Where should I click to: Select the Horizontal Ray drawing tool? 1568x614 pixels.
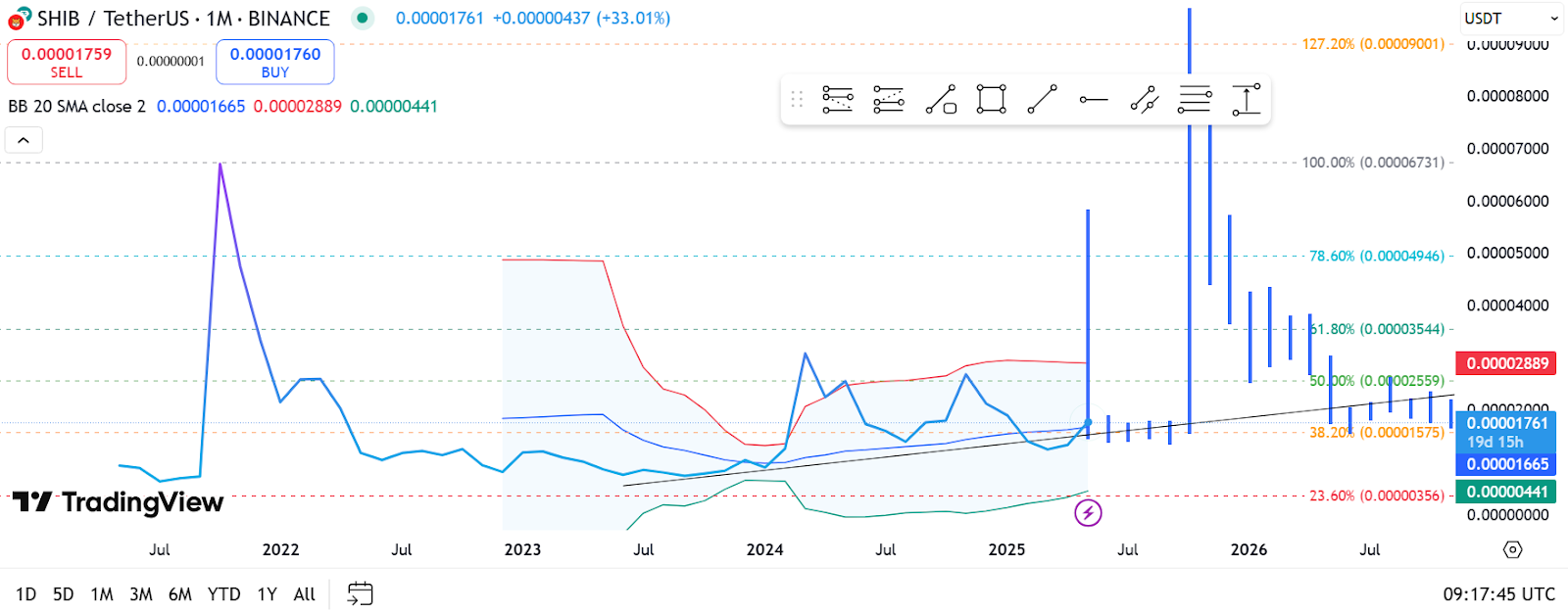click(1093, 100)
